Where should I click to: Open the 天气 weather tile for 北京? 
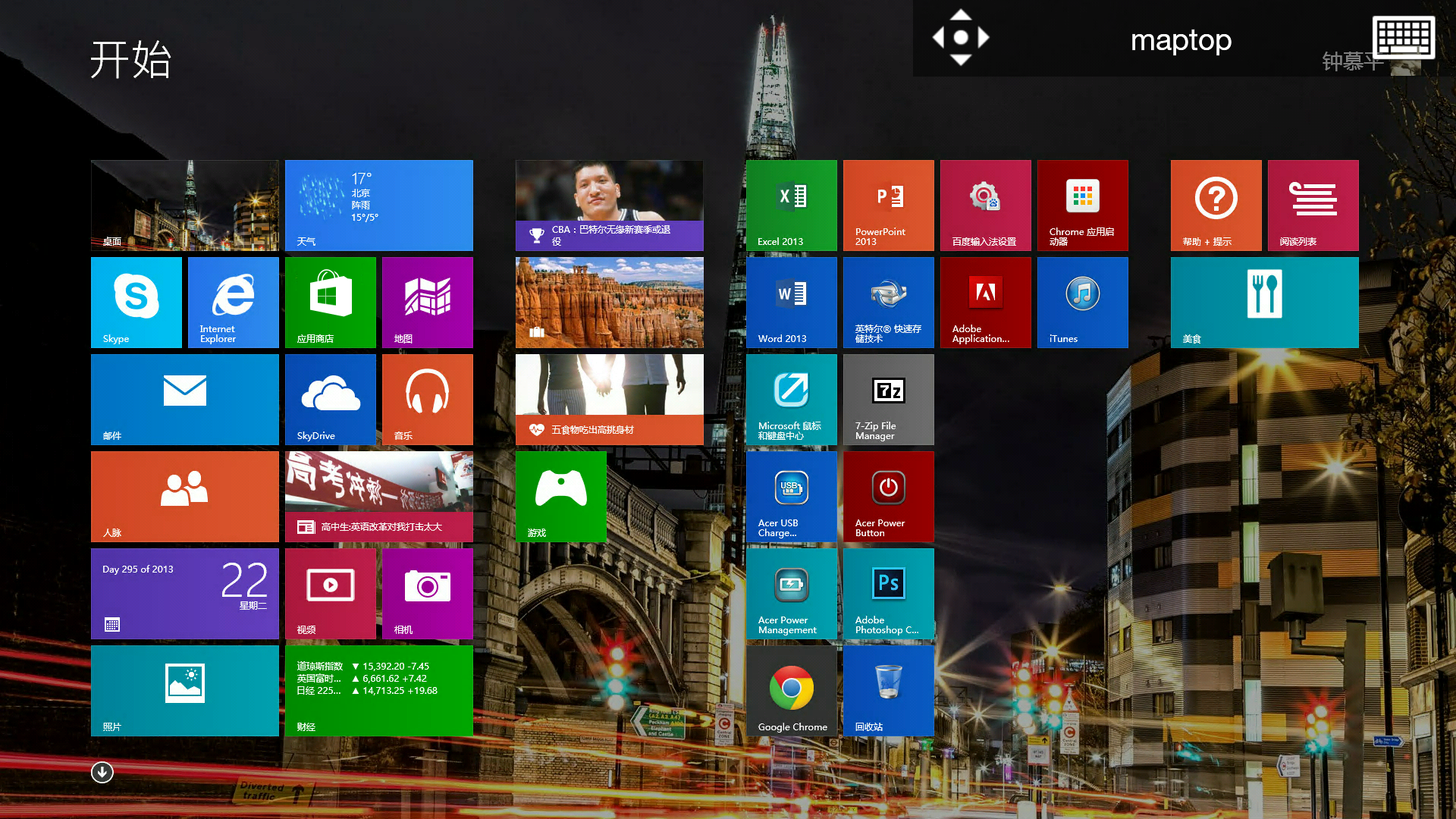tap(379, 206)
